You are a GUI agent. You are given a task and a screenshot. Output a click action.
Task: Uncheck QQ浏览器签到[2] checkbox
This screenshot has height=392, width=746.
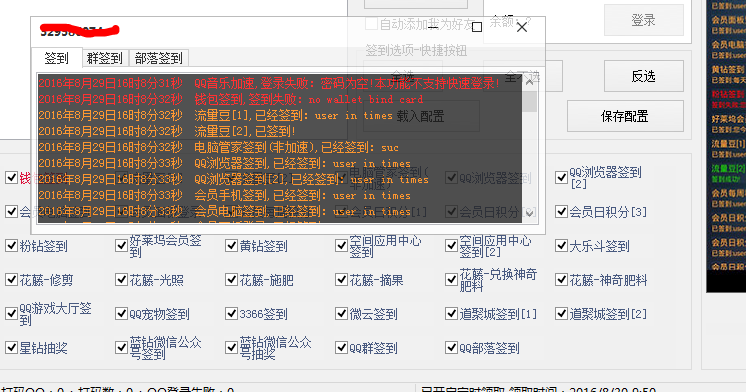click(x=561, y=178)
